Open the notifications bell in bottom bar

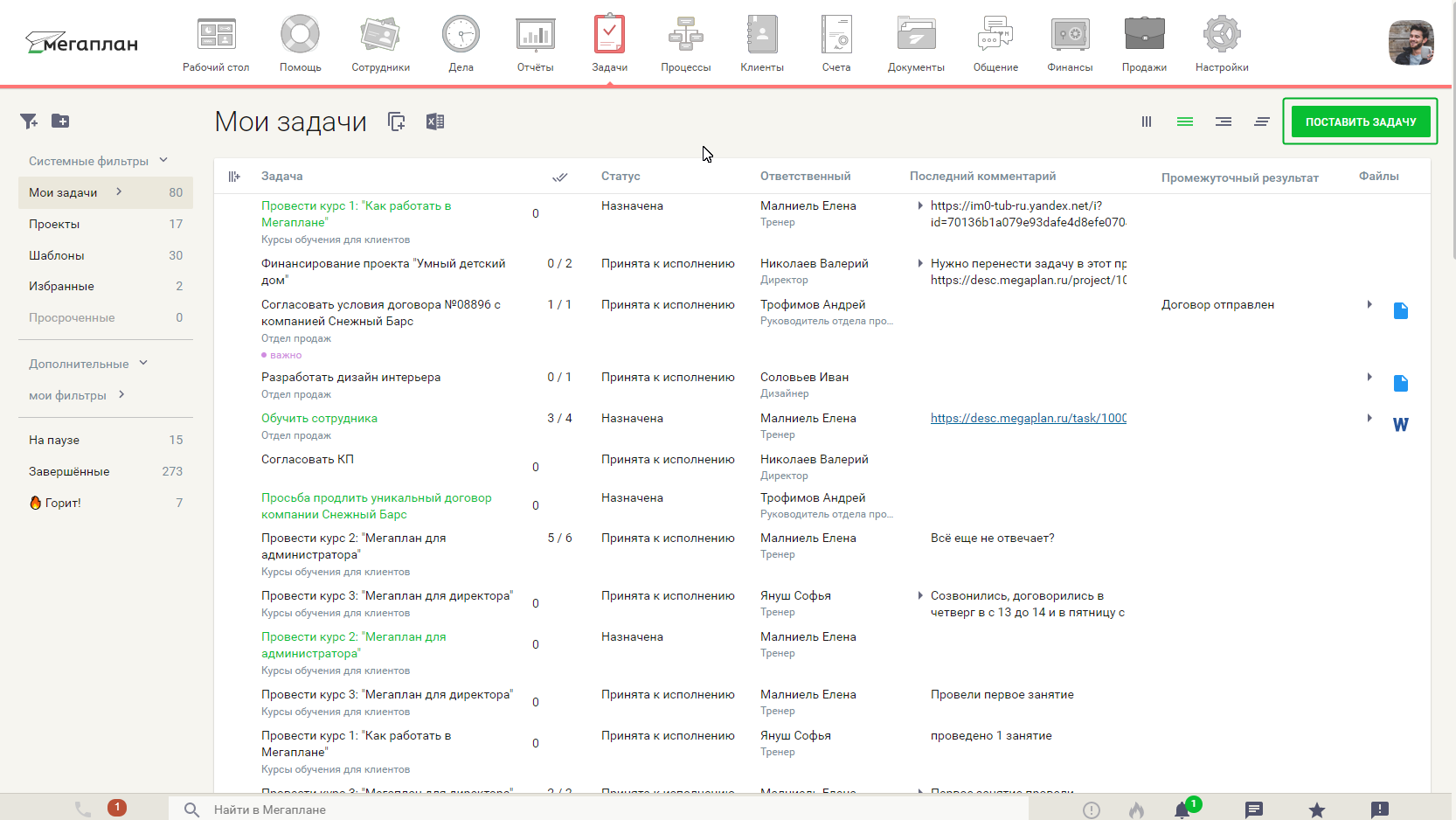pos(1182,810)
